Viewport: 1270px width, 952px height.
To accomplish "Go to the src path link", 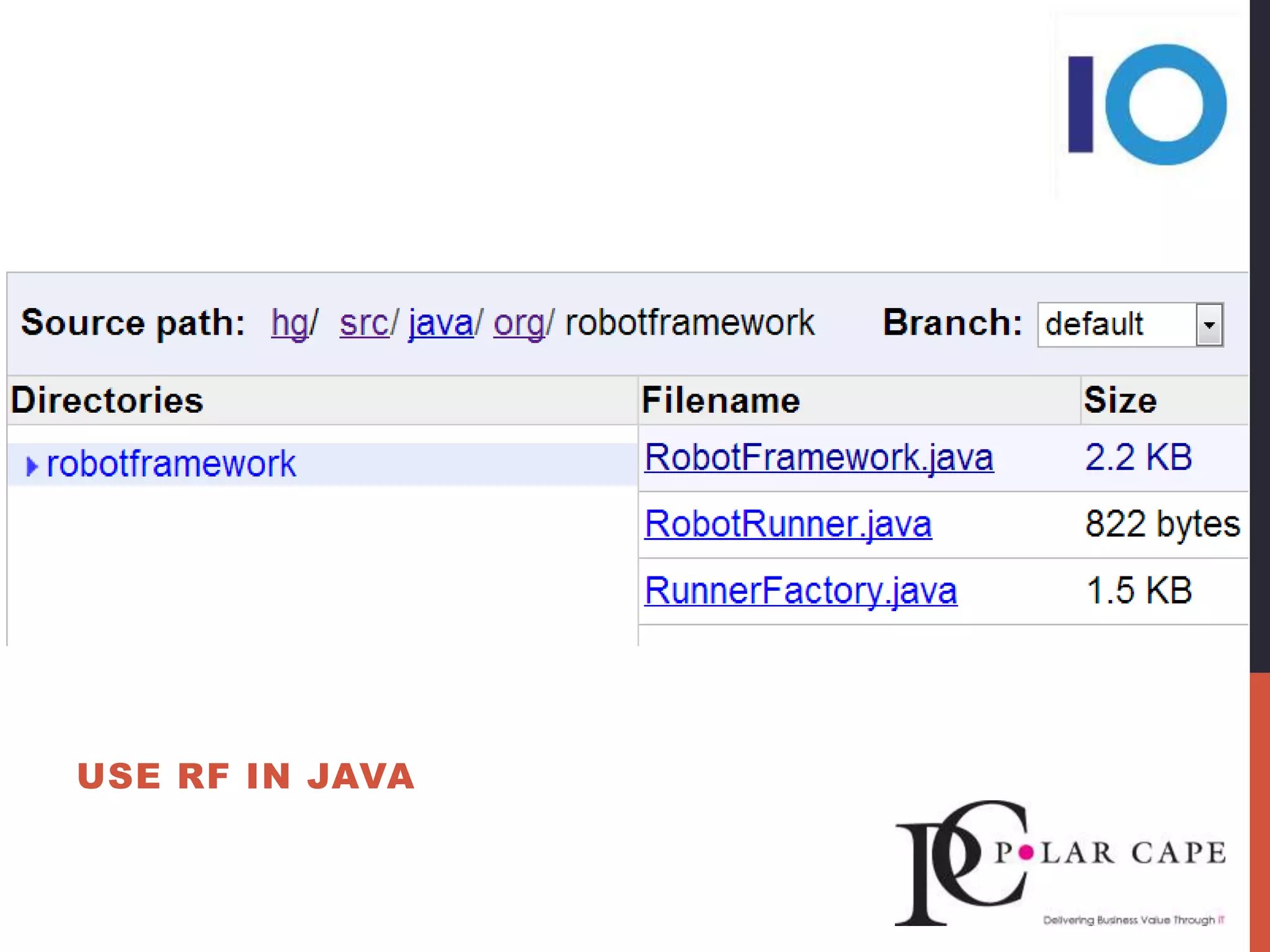I will point(364,324).
